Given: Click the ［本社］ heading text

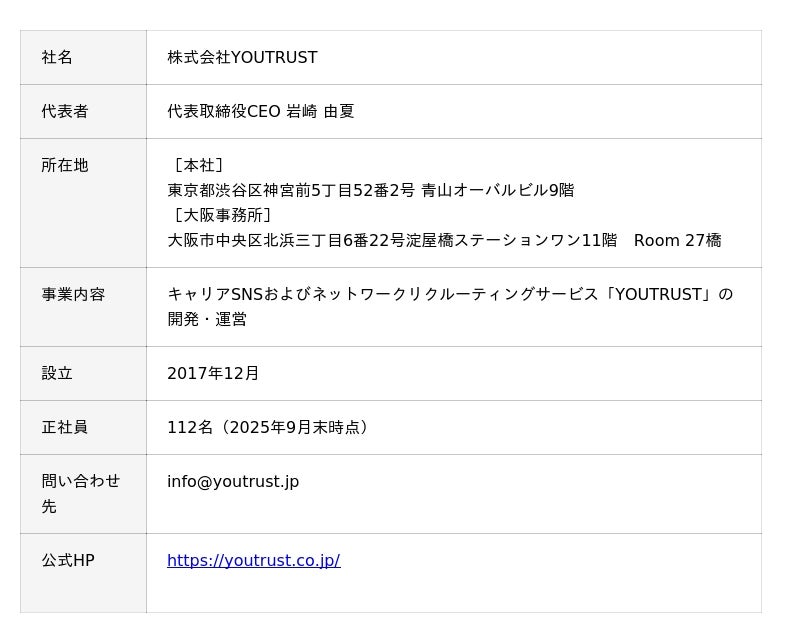Looking at the screenshot, I should [197, 165].
